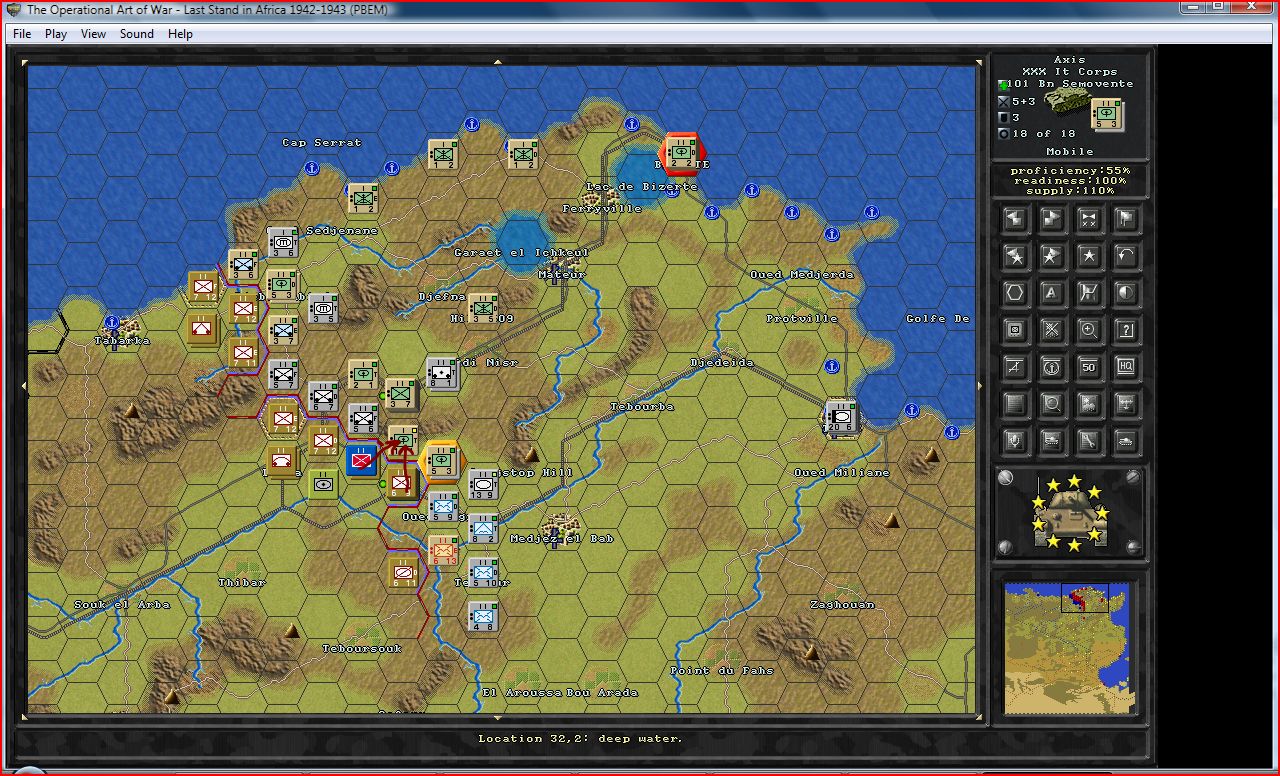Click the left arrow with star button
Image resolution: width=1280 pixels, height=776 pixels.
coord(1015,256)
